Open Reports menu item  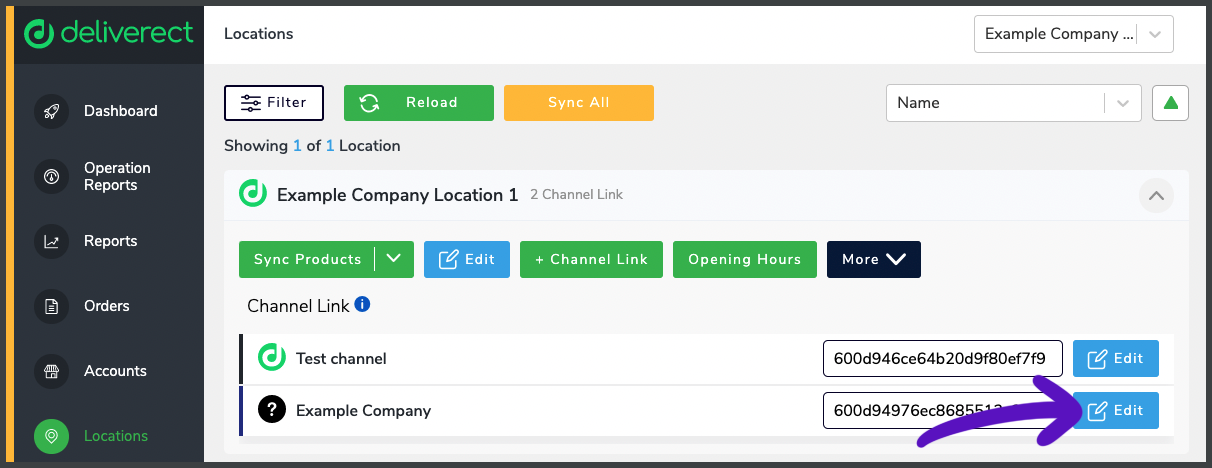110,241
